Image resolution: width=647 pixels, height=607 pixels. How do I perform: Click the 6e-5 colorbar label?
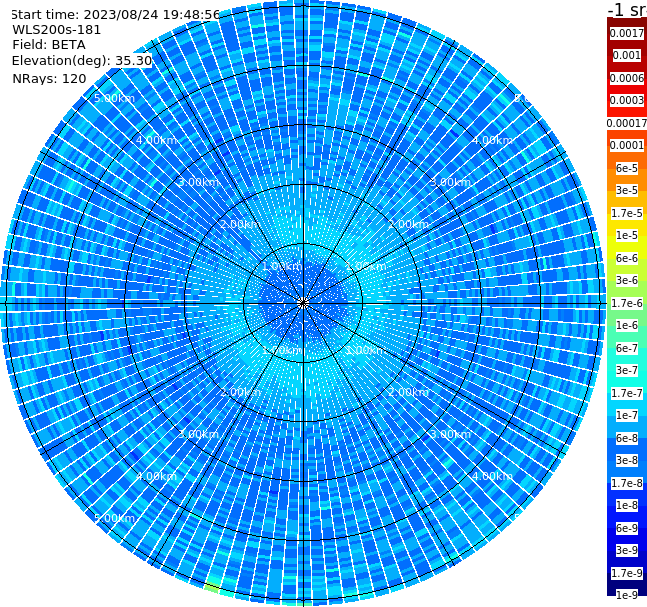(627, 168)
